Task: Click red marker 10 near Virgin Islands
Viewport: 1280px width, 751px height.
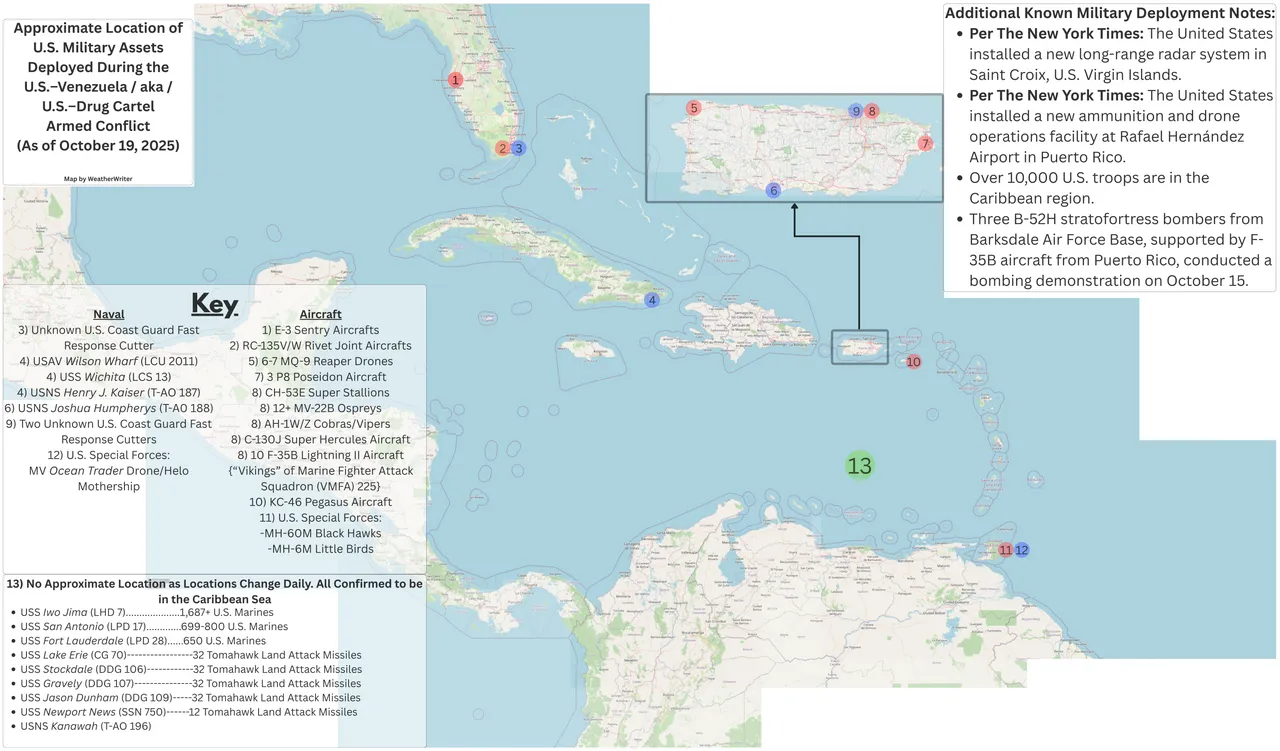Action: (913, 361)
